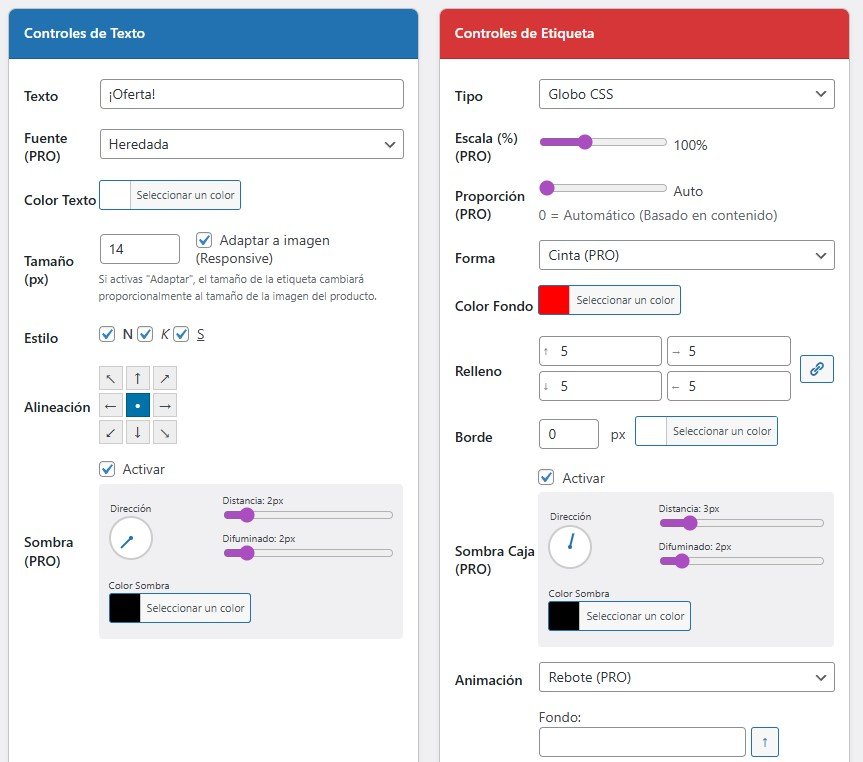863x762 pixels.
Task: Select top-left alignment arrow
Action: click(111, 379)
